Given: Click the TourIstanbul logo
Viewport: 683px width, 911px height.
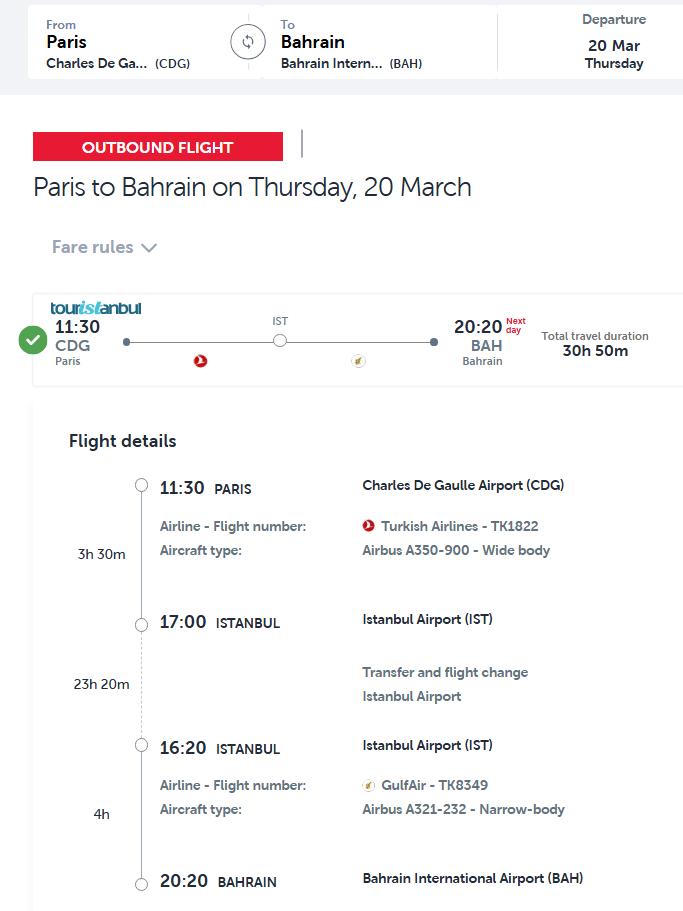Looking at the screenshot, I should point(96,308).
